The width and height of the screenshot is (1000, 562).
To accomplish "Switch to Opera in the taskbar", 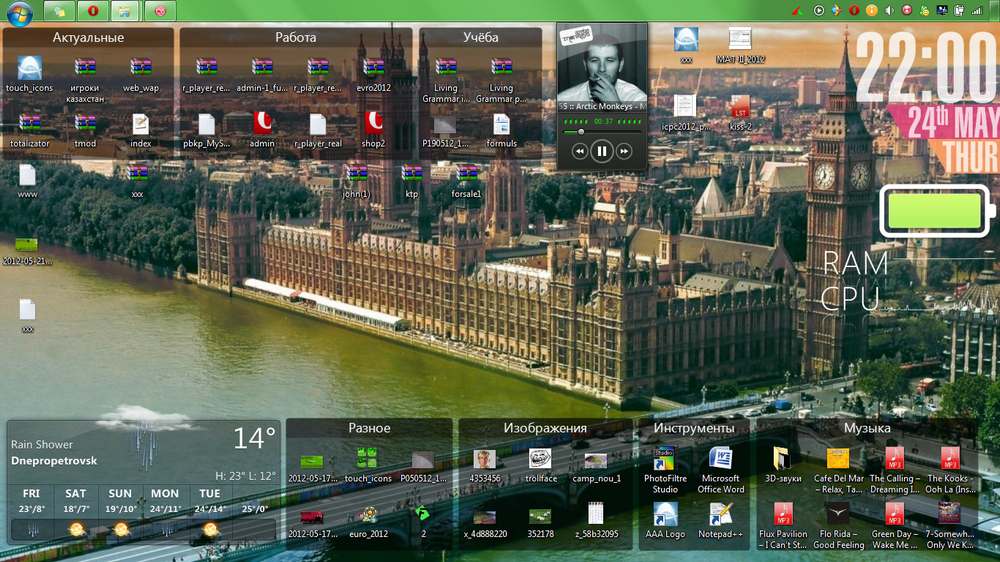I will coord(92,11).
